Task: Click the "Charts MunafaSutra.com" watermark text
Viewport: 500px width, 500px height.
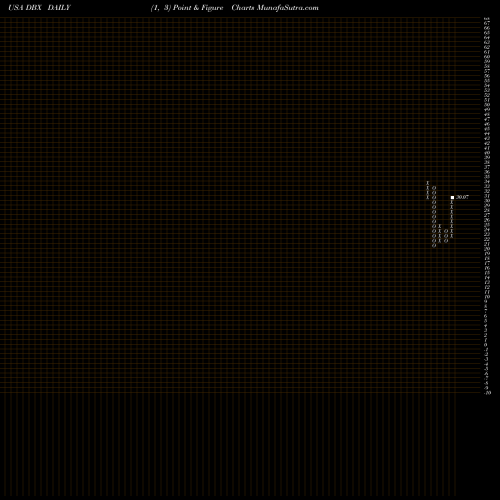Action: tap(275, 8)
